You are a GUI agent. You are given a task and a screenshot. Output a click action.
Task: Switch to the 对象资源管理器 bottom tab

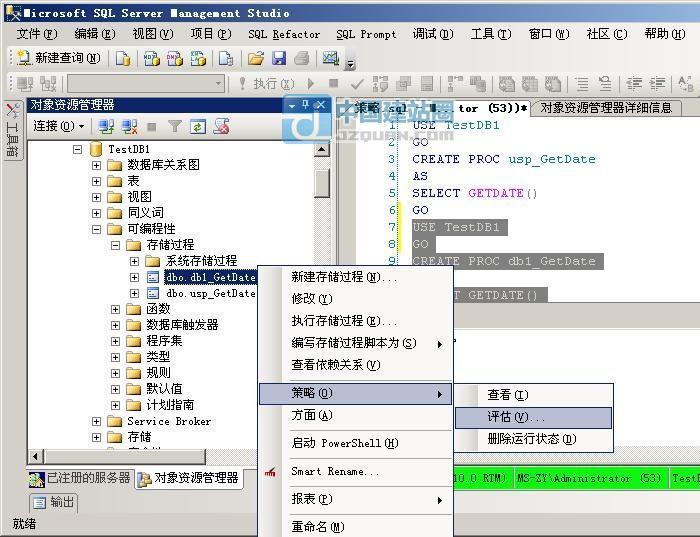(188, 479)
